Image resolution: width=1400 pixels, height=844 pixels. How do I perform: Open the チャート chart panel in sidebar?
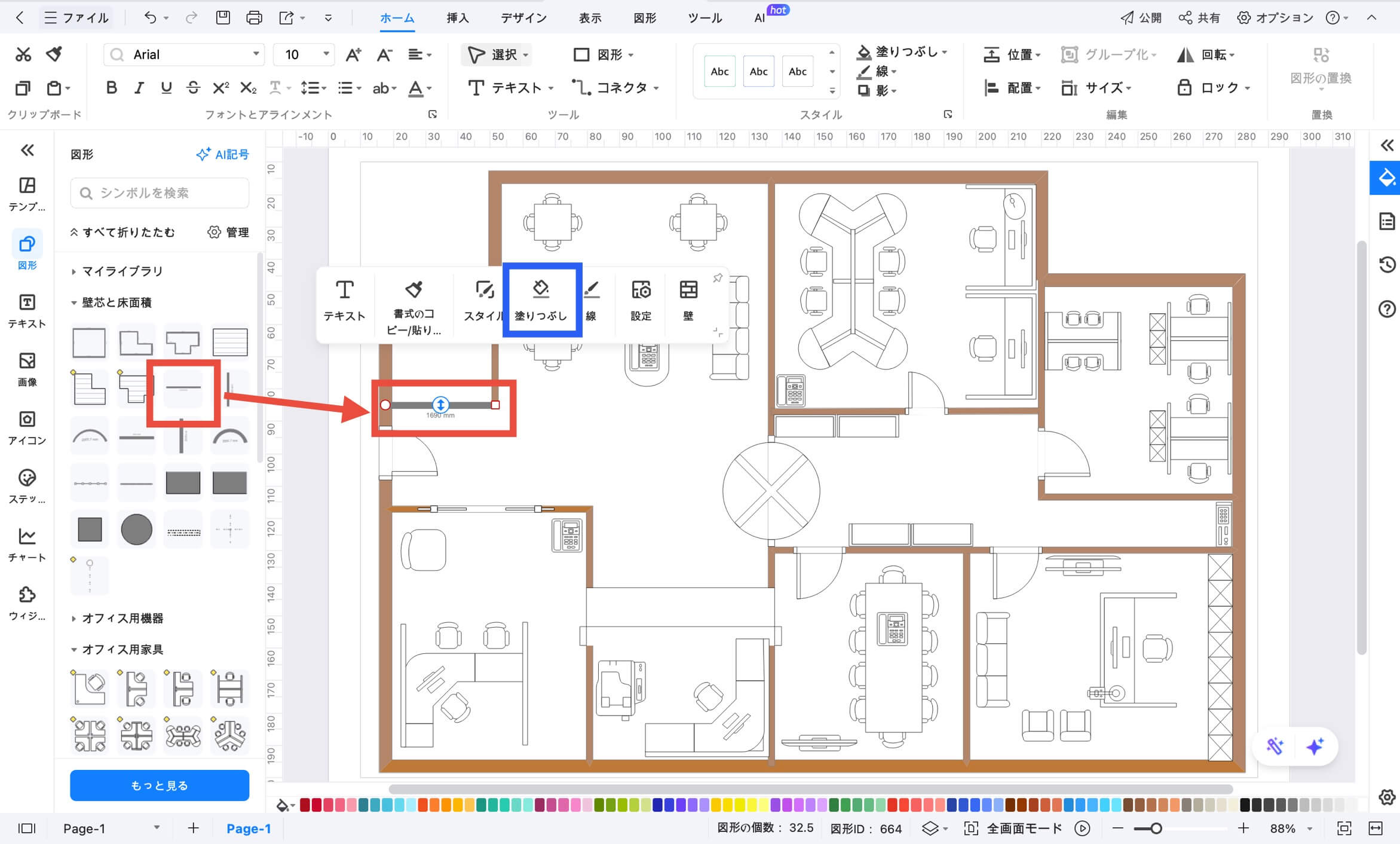point(27,544)
